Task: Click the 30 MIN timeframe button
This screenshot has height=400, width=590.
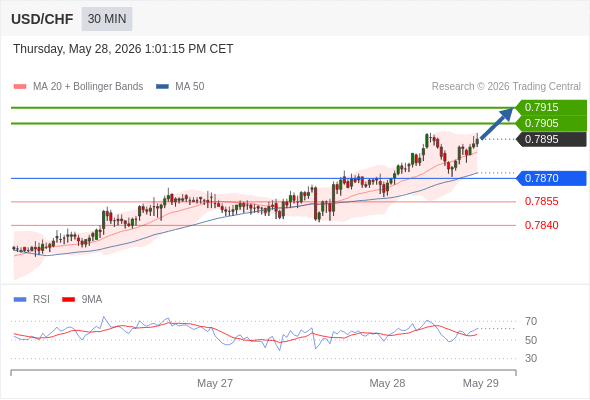Action: pyautogui.click(x=107, y=19)
